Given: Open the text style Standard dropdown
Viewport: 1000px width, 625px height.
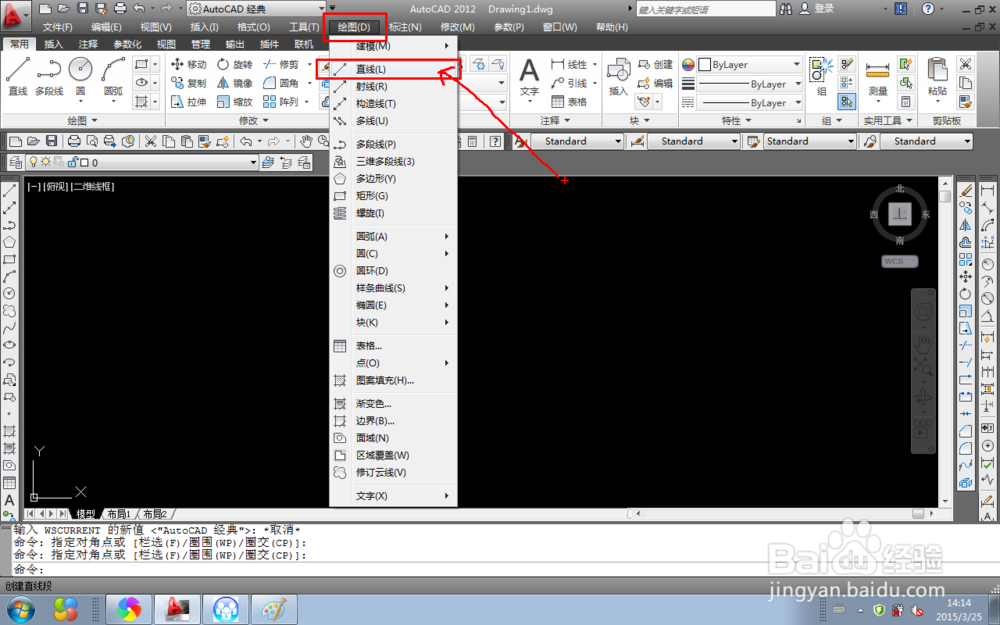Looking at the screenshot, I should point(577,142).
